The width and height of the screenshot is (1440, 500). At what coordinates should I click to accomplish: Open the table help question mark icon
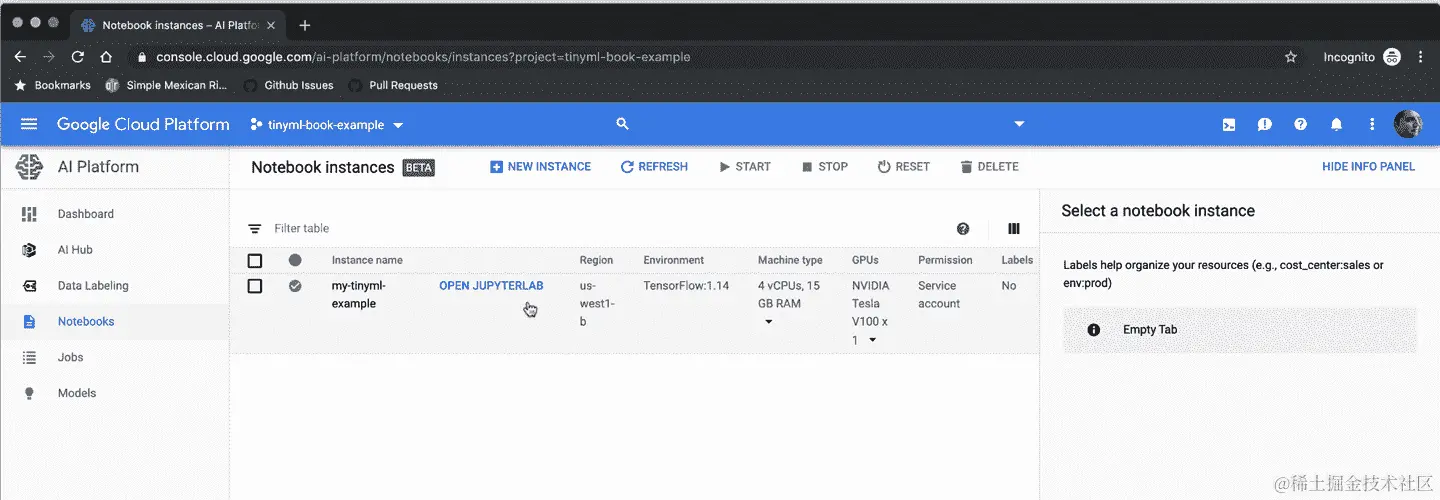(x=963, y=229)
